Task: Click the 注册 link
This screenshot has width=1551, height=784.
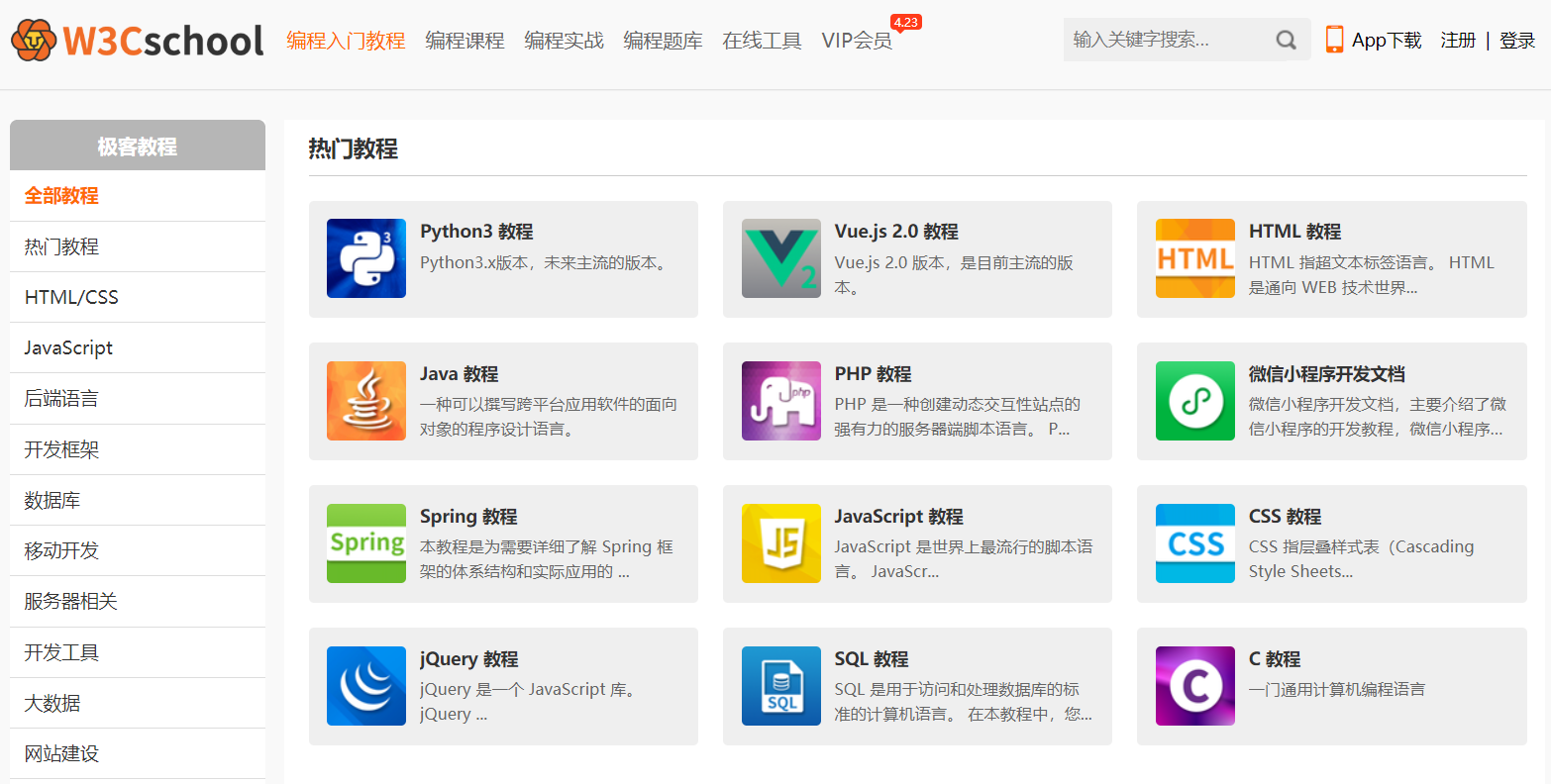Action: tap(1458, 41)
